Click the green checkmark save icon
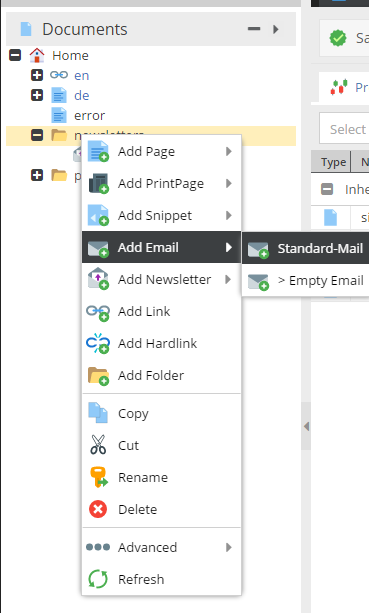This screenshot has width=369, height=613. (x=338, y=38)
